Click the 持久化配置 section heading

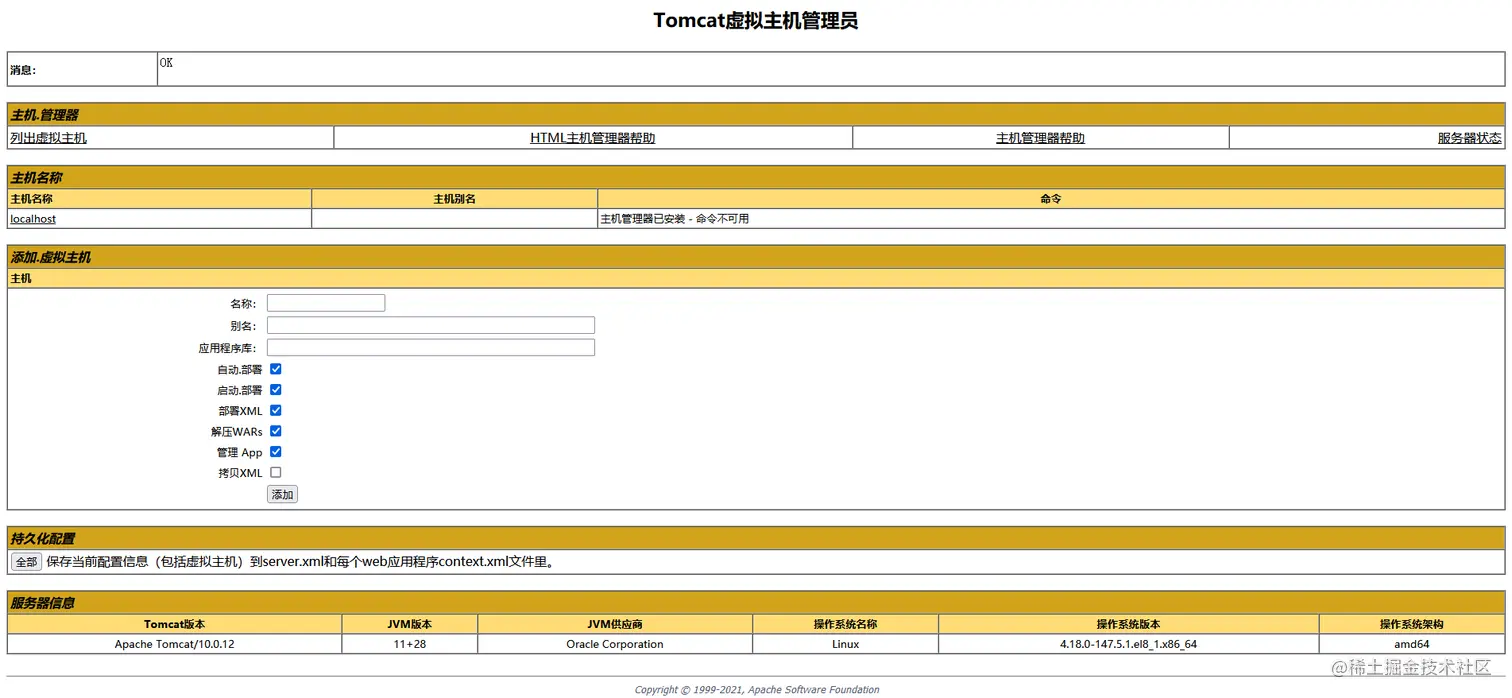click(x=42, y=538)
